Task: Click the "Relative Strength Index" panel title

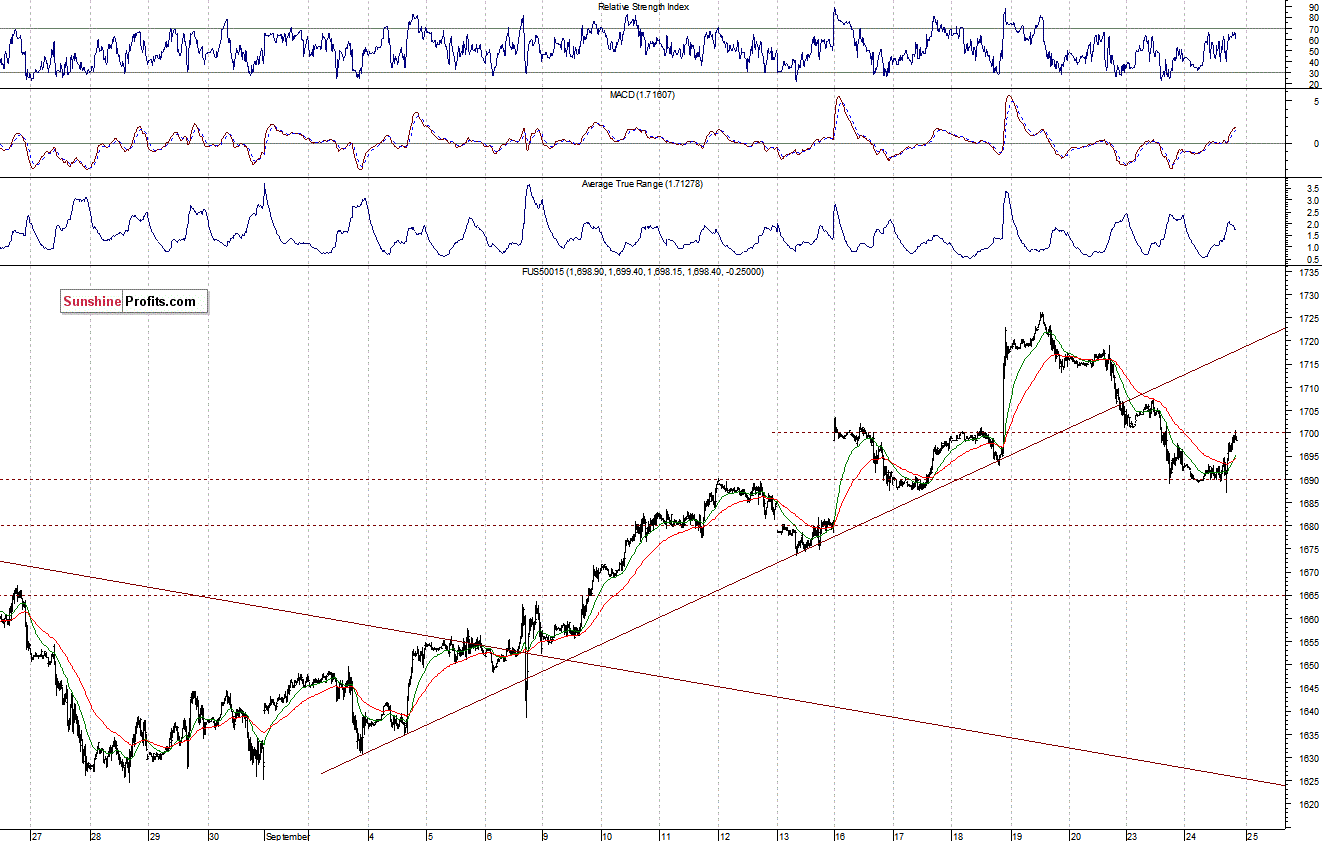Action: click(643, 6)
